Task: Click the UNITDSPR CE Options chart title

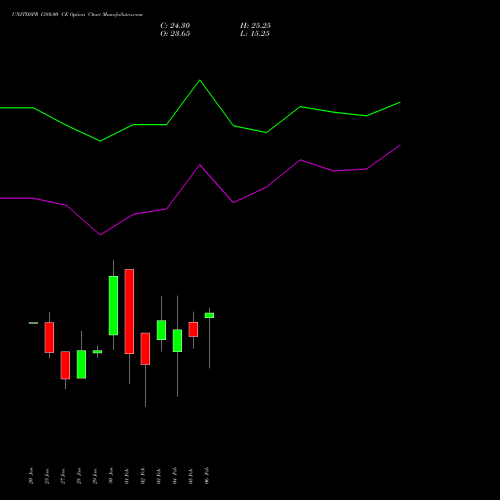Action: [77, 14]
